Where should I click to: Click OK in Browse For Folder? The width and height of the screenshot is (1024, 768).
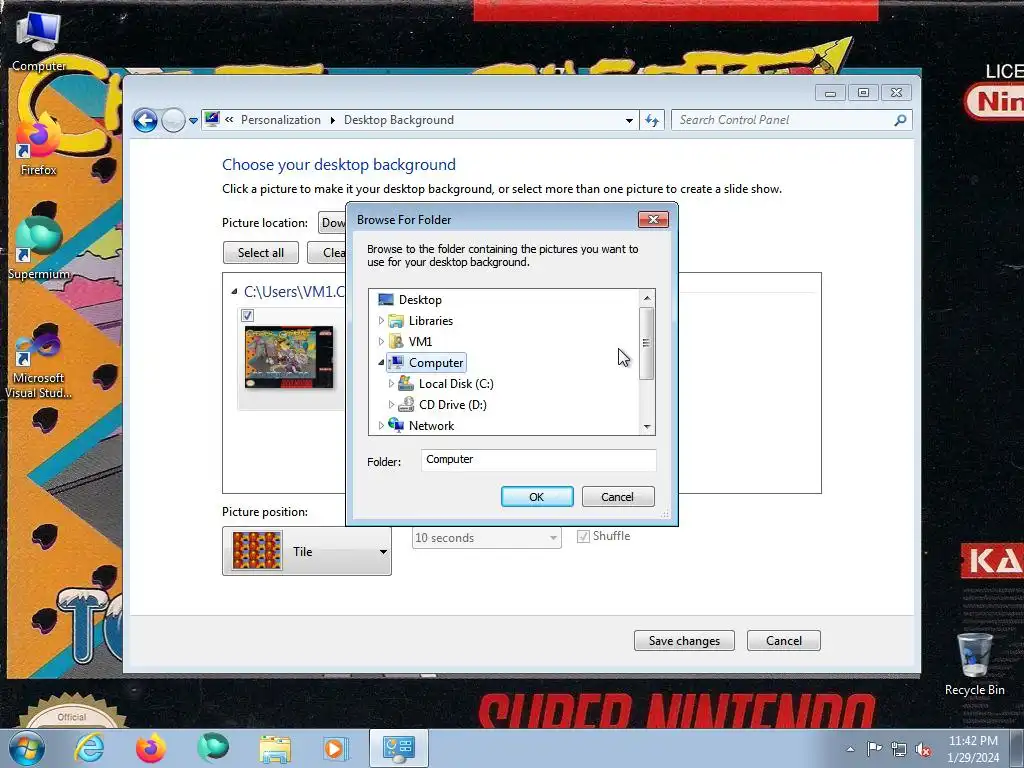click(x=537, y=496)
